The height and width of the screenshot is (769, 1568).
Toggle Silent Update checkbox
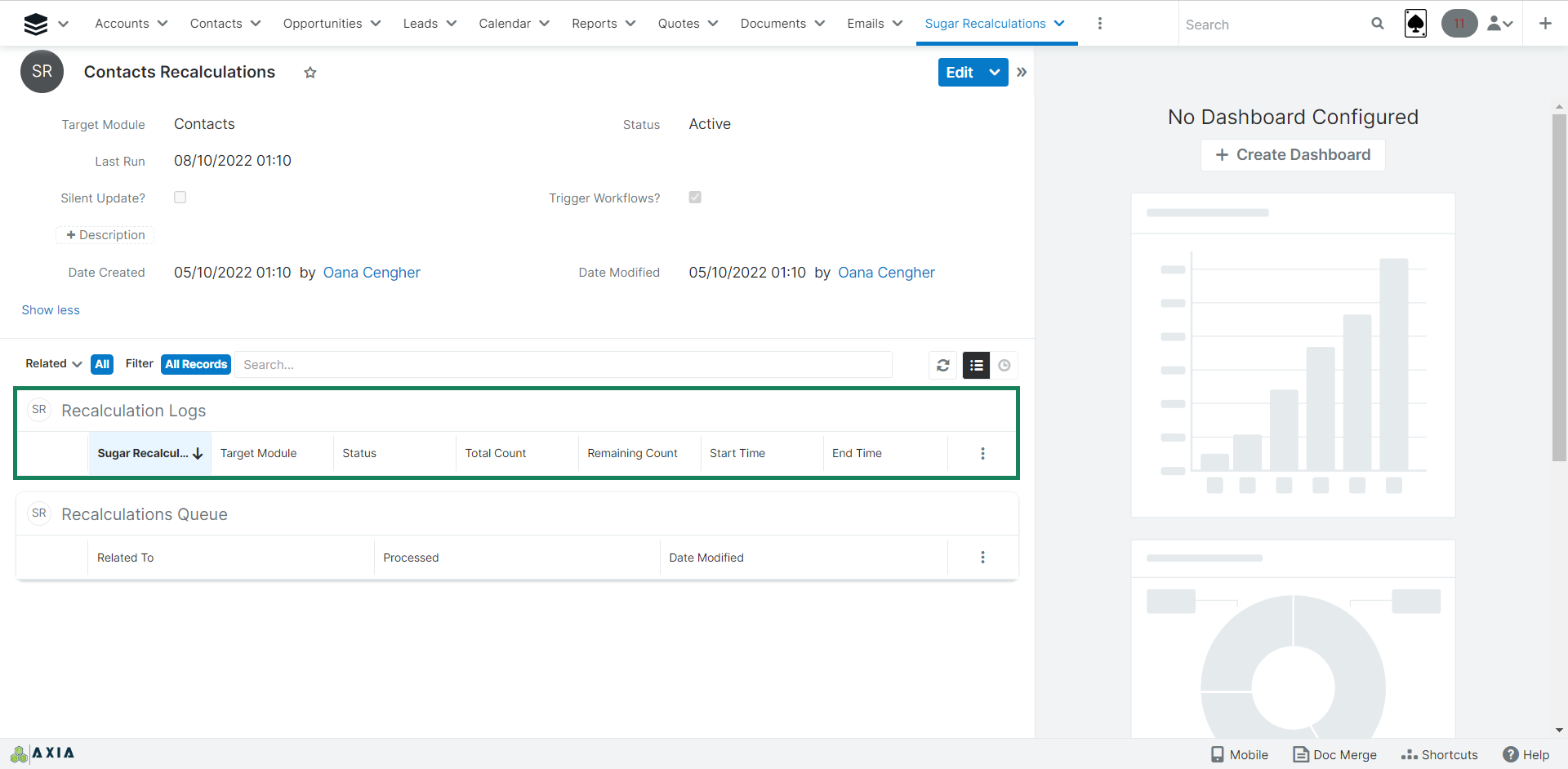(x=180, y=198)
